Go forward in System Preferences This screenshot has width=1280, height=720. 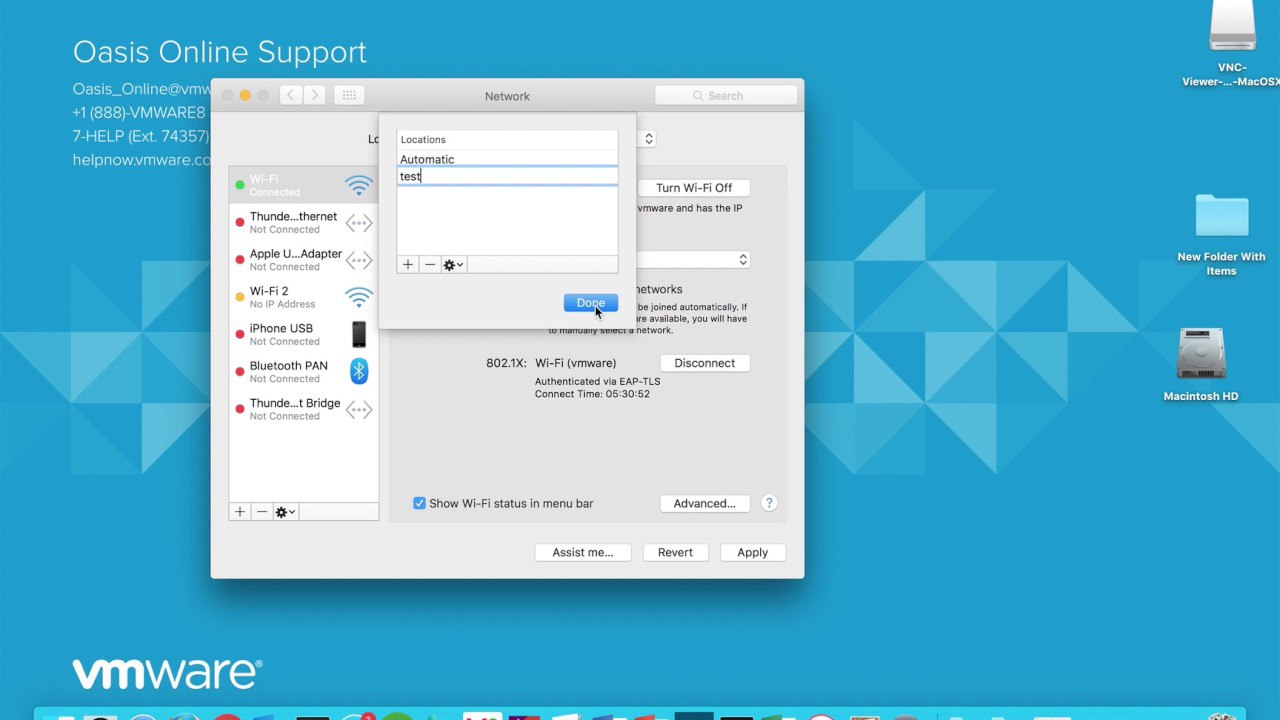[x=314, y=95]
